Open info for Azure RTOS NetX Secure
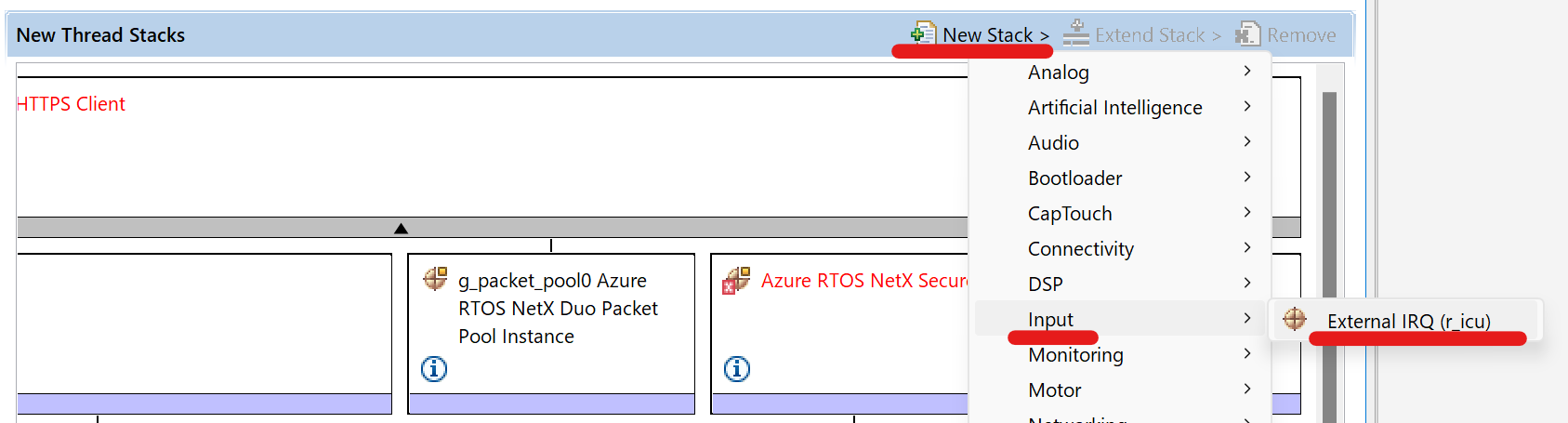Viewport: 1568px width, 423px height. [737, 369]
